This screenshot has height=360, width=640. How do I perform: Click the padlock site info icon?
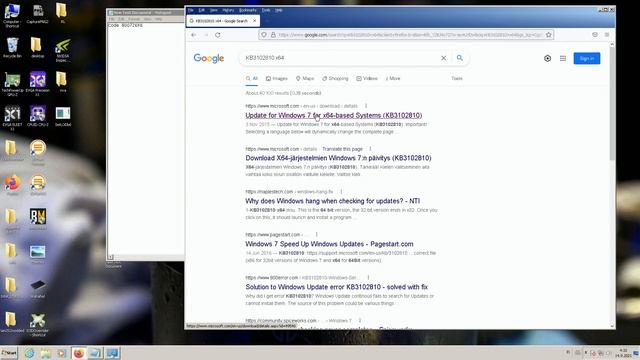[273, 35]
